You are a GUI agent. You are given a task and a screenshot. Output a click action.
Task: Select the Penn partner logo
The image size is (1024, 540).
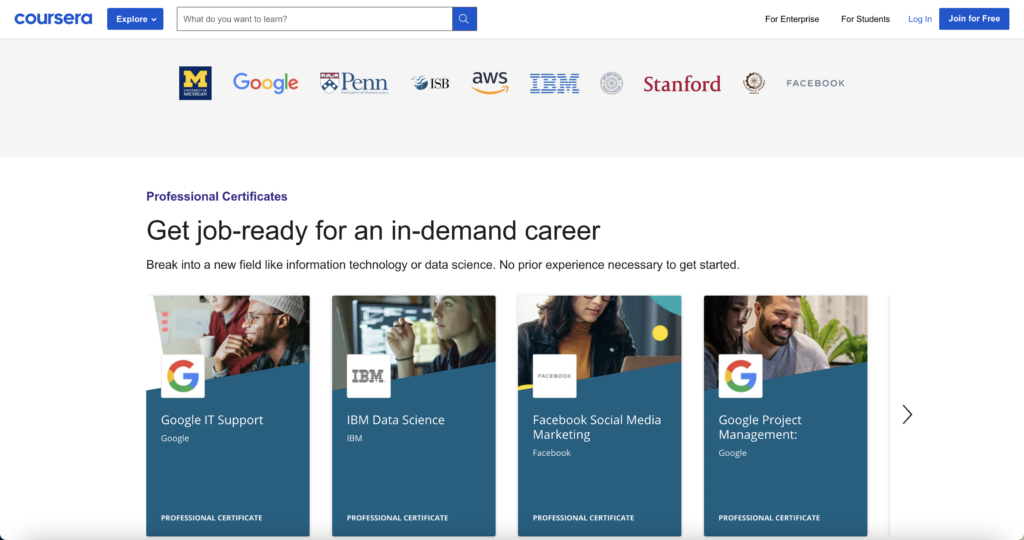[x=354, y=83]
